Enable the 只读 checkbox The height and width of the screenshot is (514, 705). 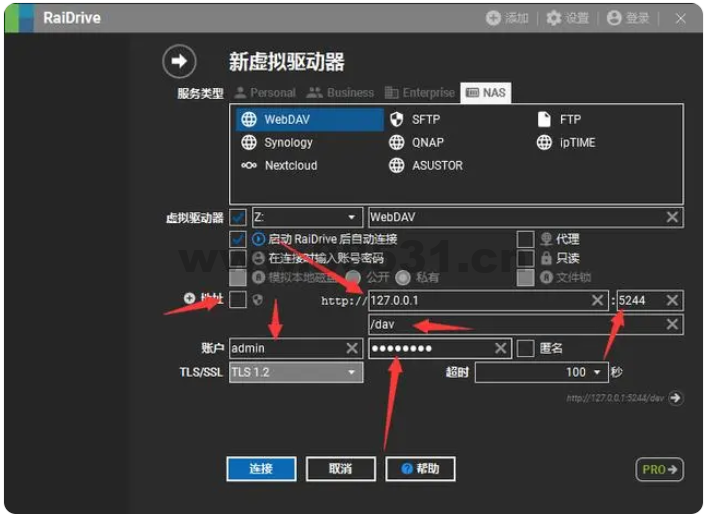tap(525, 258)
